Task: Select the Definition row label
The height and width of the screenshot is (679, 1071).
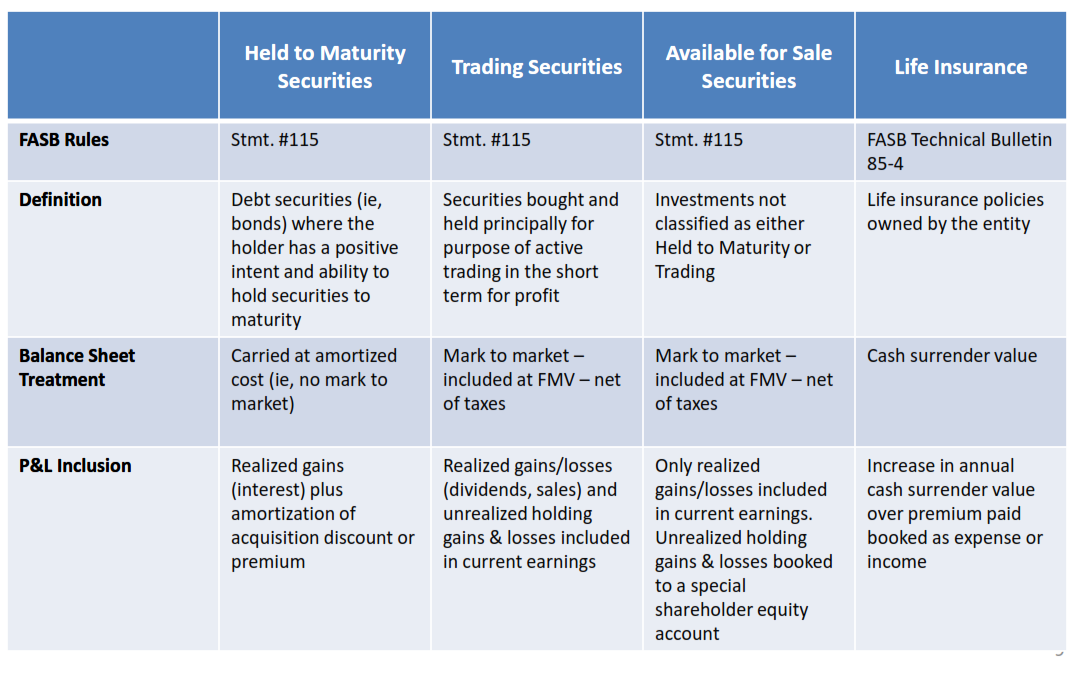Action: pos(60,199)
